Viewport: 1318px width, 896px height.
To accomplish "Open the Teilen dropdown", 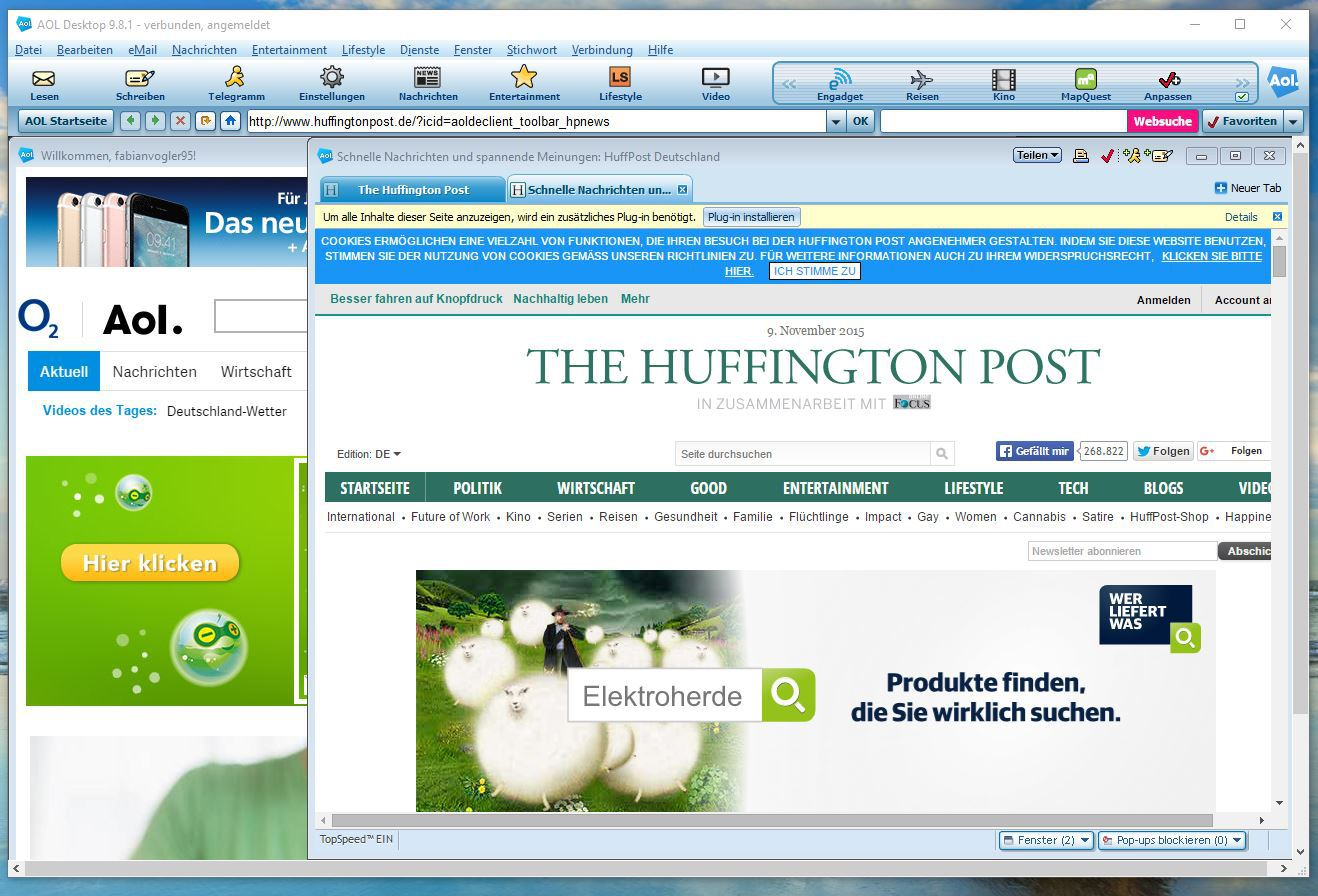I will 1037,155.
